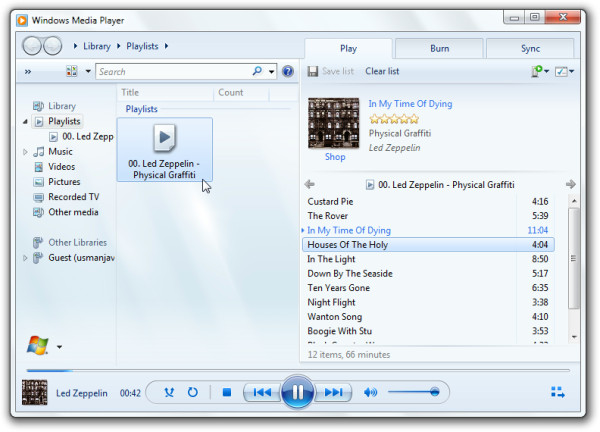This screenshot has width=600, height=432.
Task: Open the view options dropdown arrow
Action: pyautogui.click(x=88, y=71)
